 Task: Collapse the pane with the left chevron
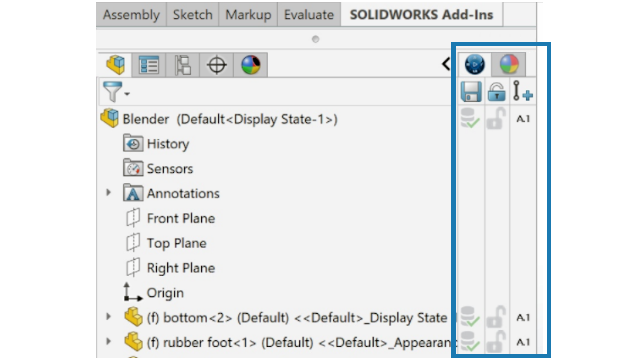click(446, 64)
